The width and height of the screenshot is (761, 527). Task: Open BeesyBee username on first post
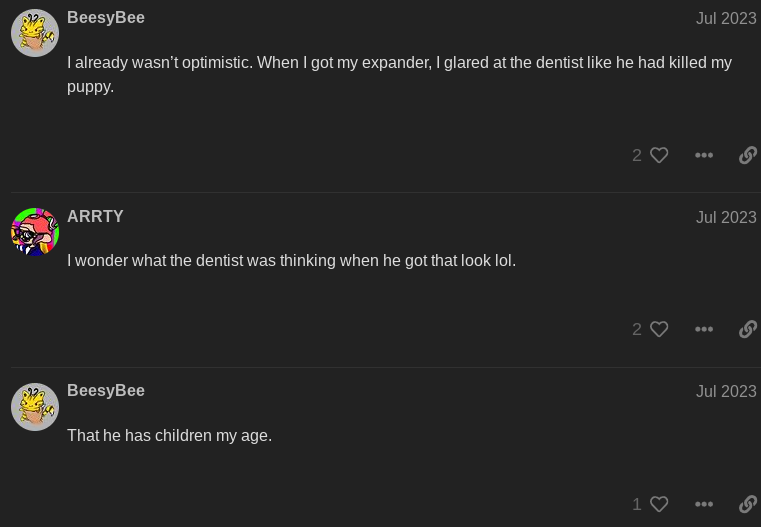(106, 18)
